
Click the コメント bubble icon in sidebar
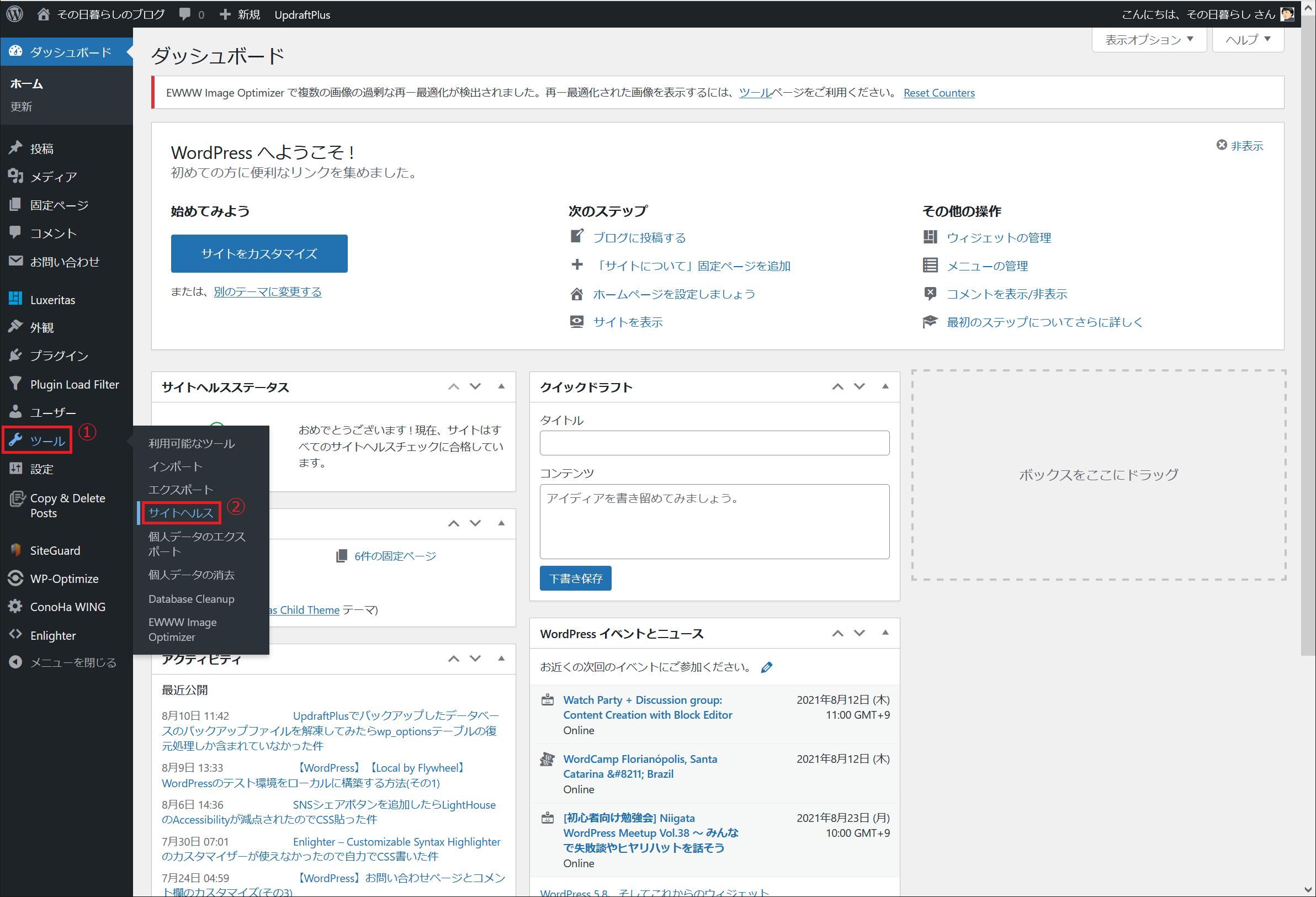click(15, 232)
